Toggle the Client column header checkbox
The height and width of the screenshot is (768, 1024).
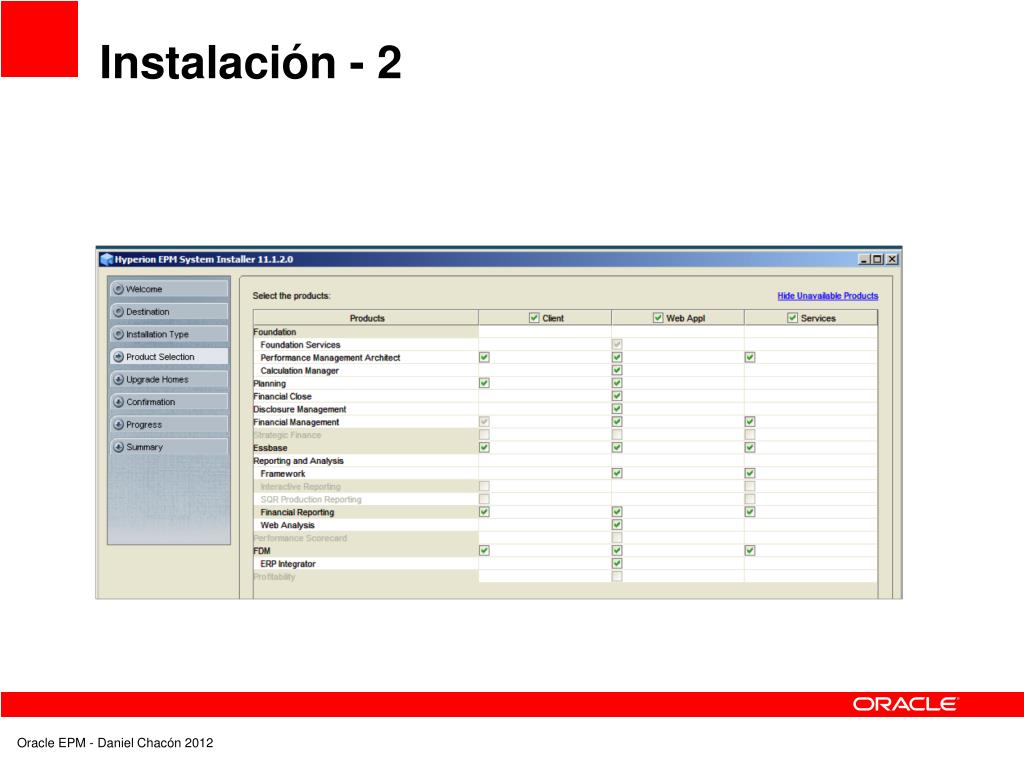tap(534, 318)
